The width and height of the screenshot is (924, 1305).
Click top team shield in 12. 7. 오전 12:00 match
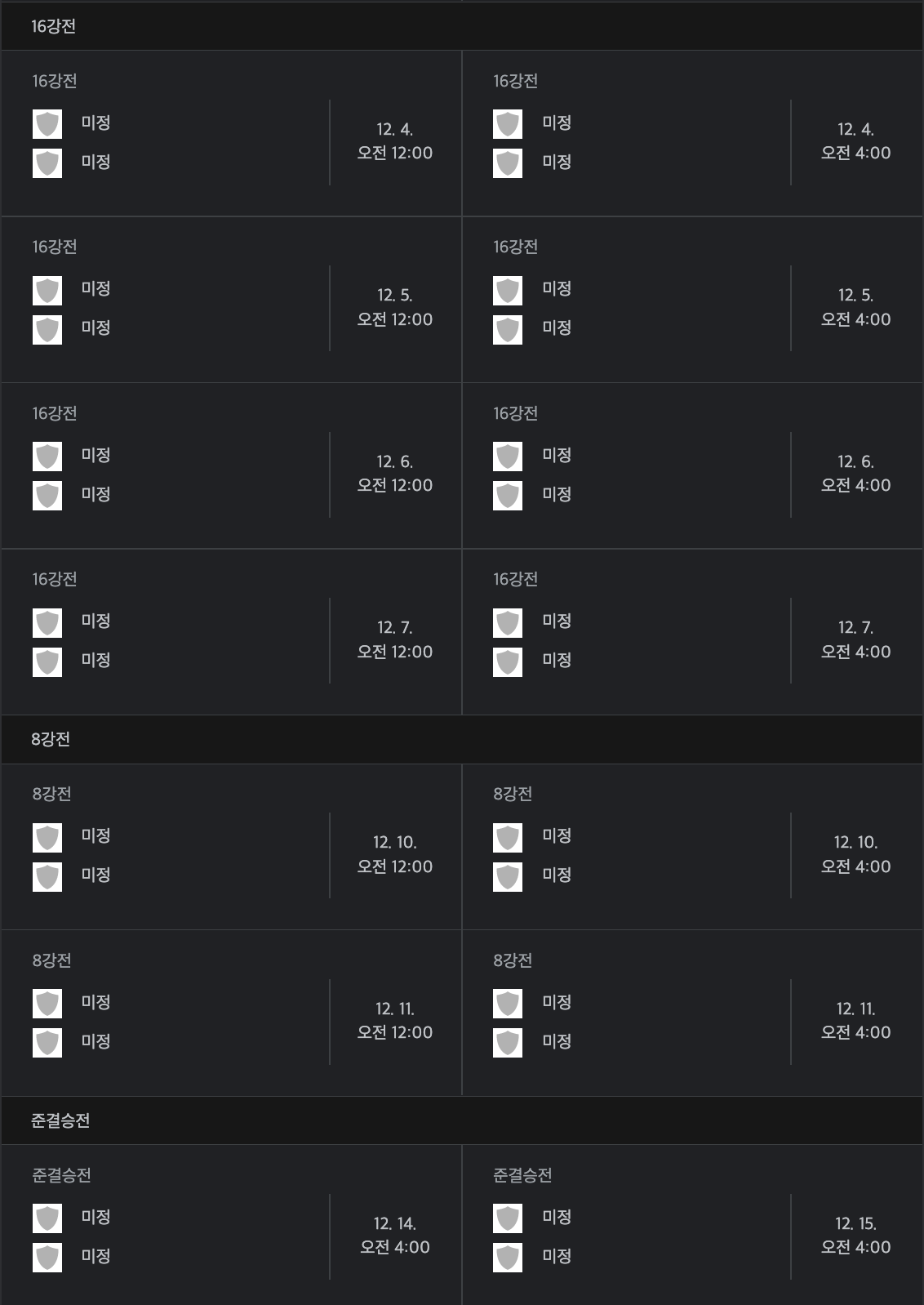47,622
